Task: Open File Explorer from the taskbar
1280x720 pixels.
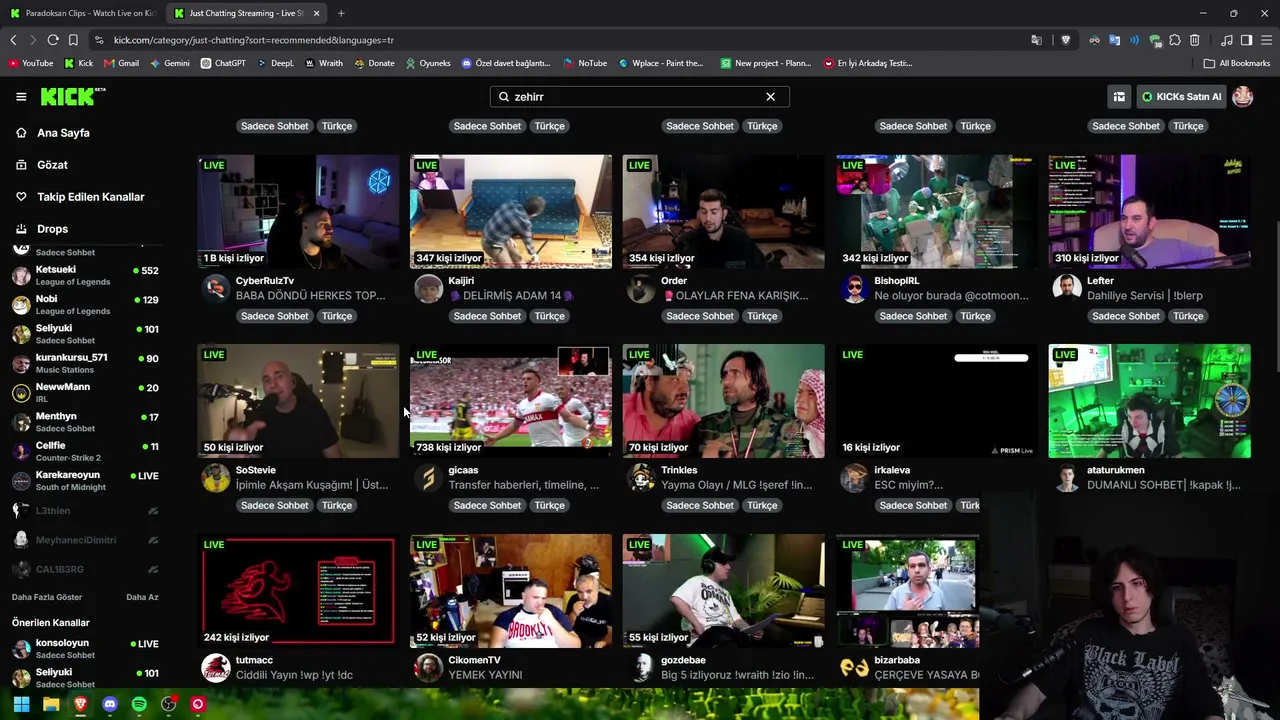Action: coord(51,705)
